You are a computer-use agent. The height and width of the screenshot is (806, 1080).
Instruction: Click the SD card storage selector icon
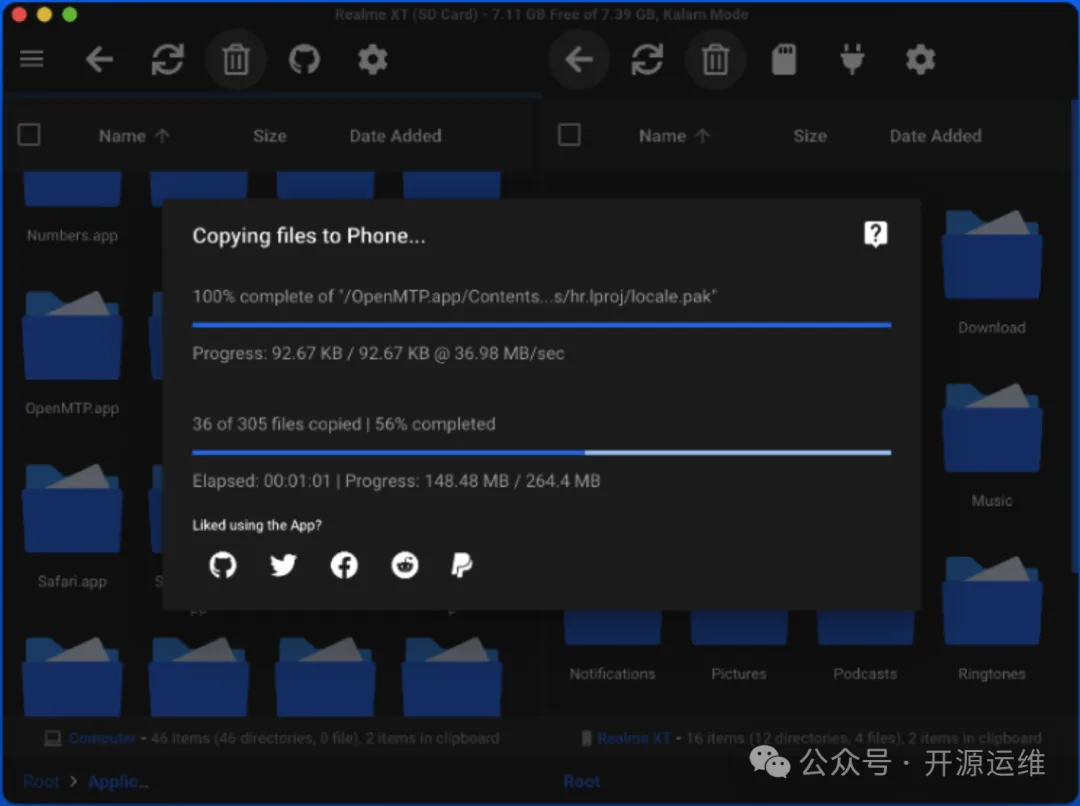tap(784, 60)
